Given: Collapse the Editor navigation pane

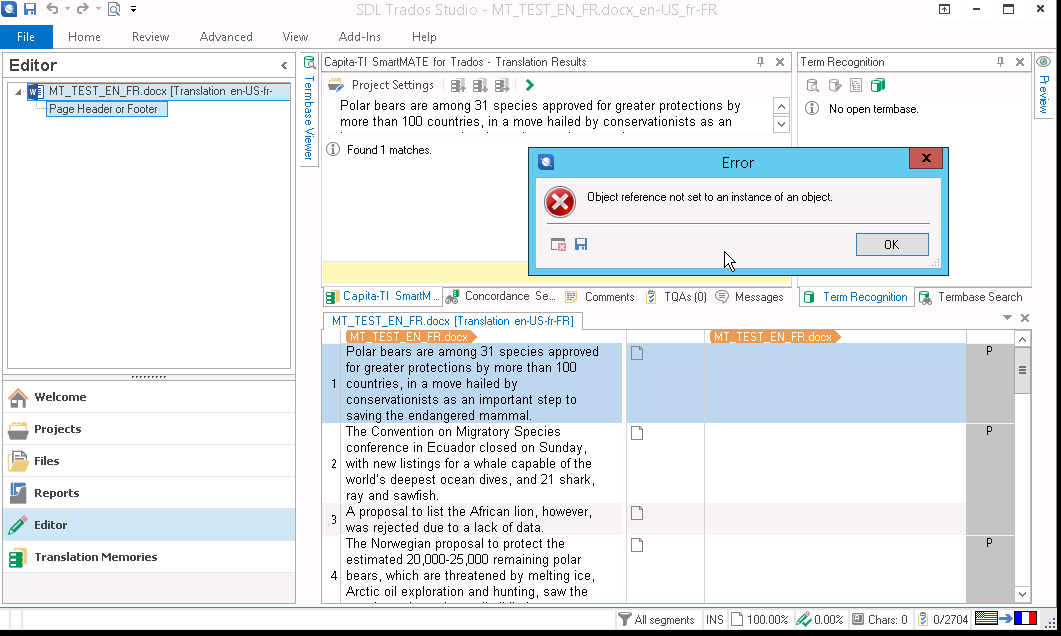Looking at the screenshot, I should coord(284,66).
